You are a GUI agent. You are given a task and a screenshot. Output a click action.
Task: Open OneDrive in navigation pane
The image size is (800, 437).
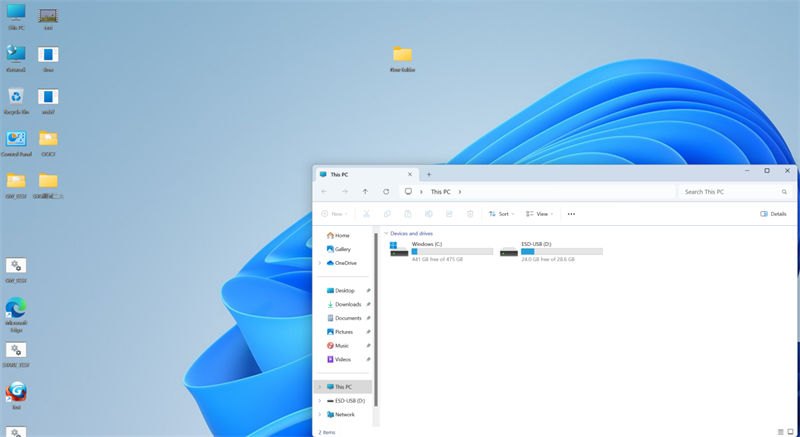point(341,263)
